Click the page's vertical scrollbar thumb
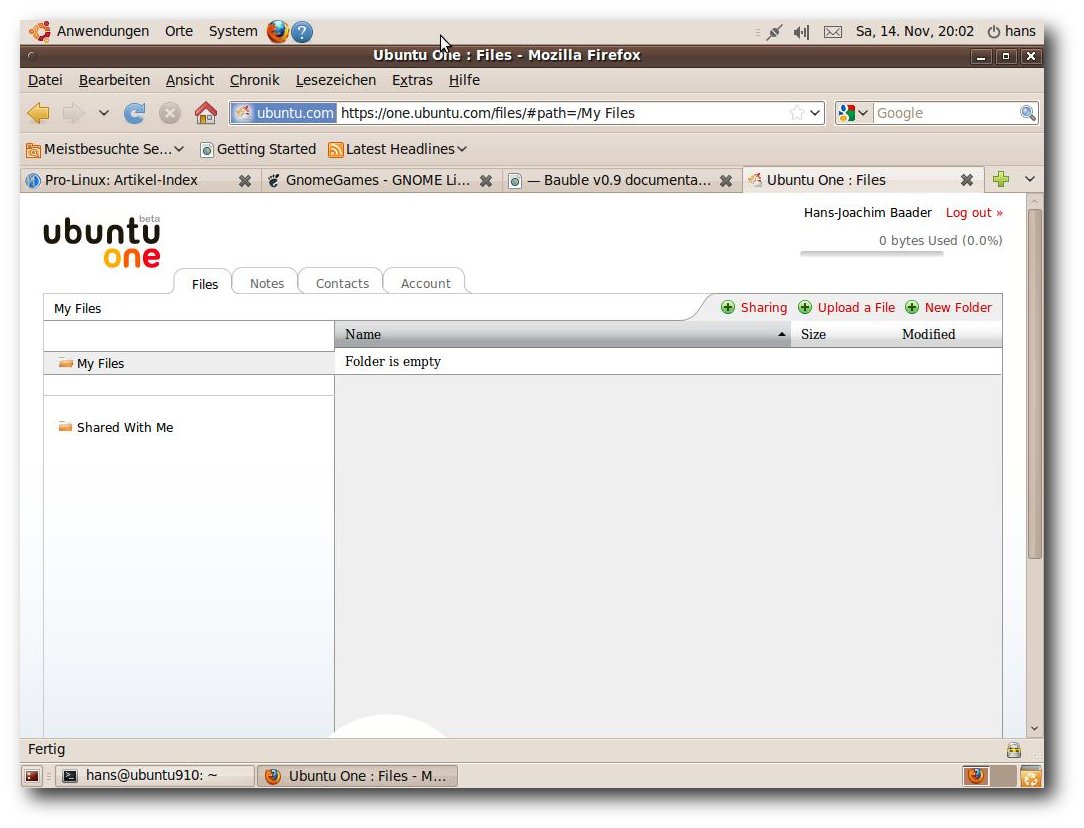1084x828 pixels. [1034, 384]
